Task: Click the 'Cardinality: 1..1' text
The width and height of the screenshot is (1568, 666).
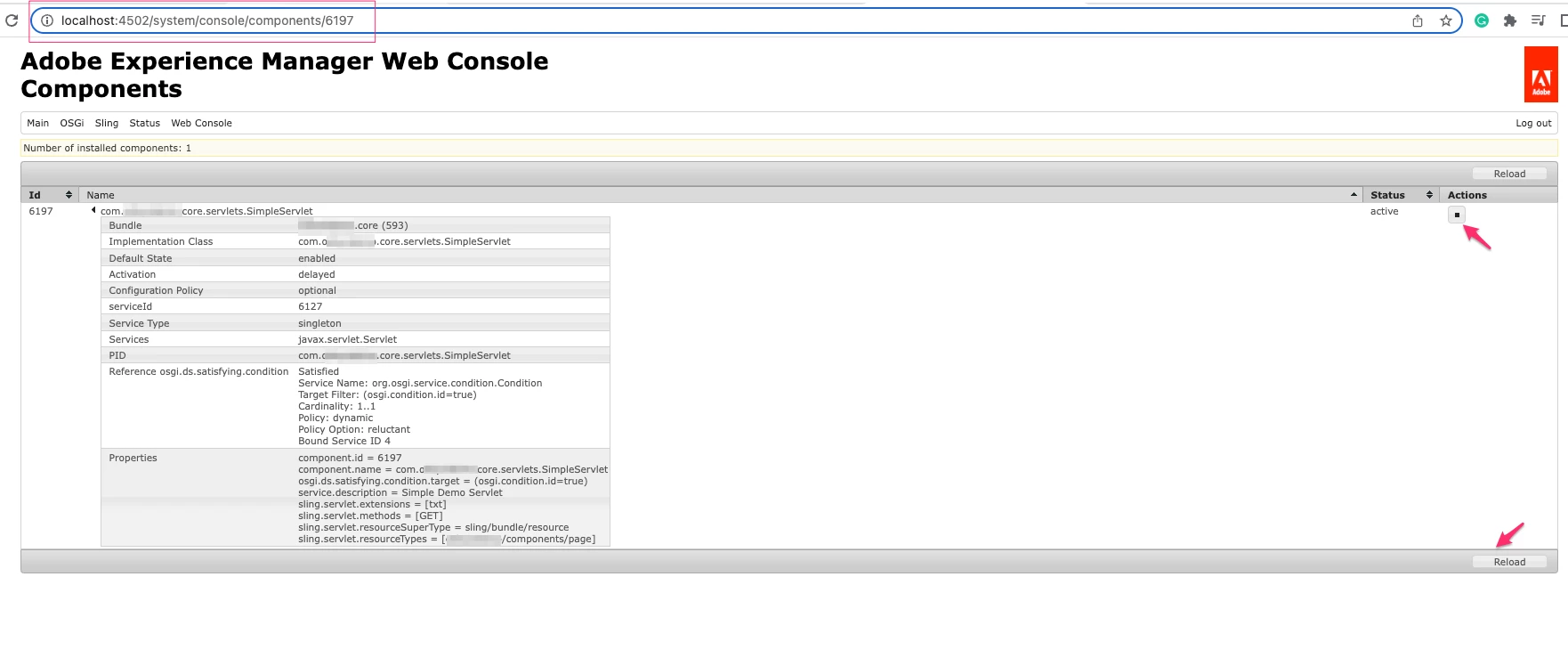Action: [x=336, y=406]
